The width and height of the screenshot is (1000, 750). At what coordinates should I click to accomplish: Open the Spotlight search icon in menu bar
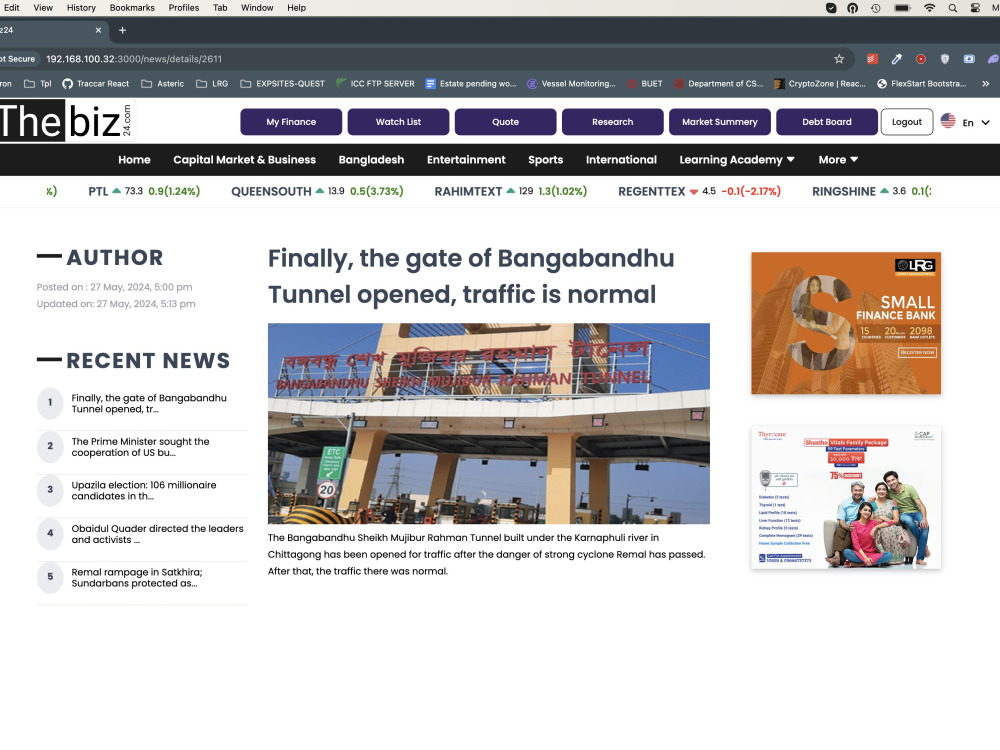(952, 8)
